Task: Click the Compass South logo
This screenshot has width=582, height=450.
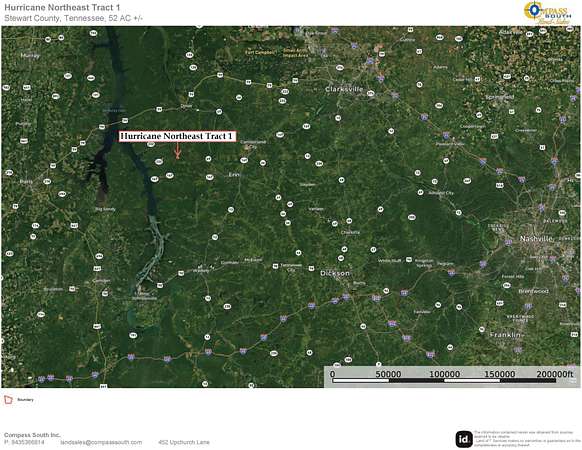Action: 548,13
